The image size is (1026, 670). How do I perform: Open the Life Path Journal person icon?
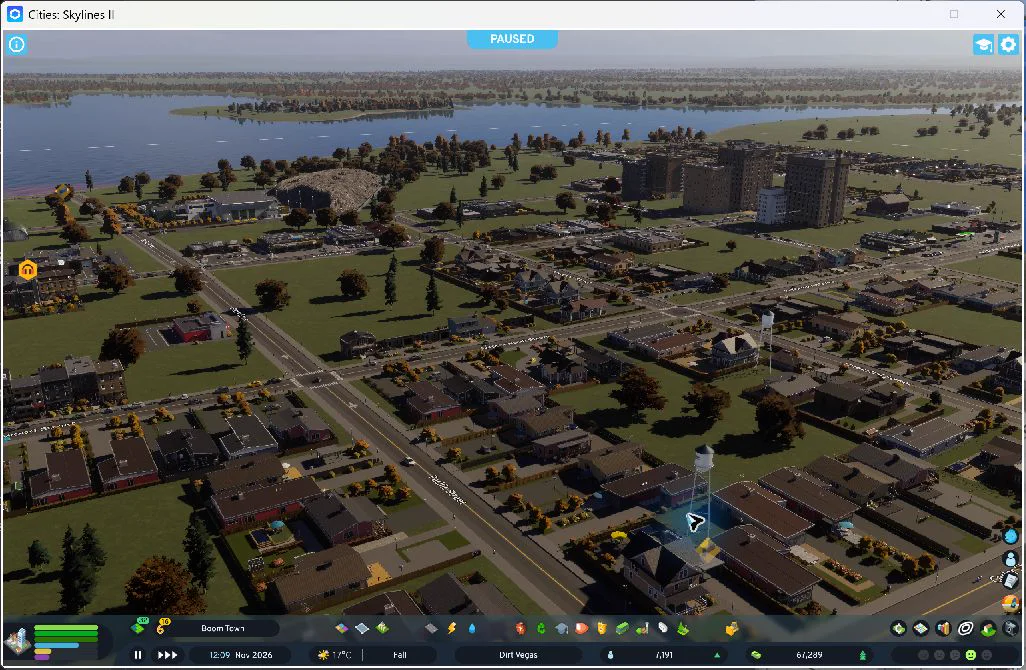pos(1011,559)
